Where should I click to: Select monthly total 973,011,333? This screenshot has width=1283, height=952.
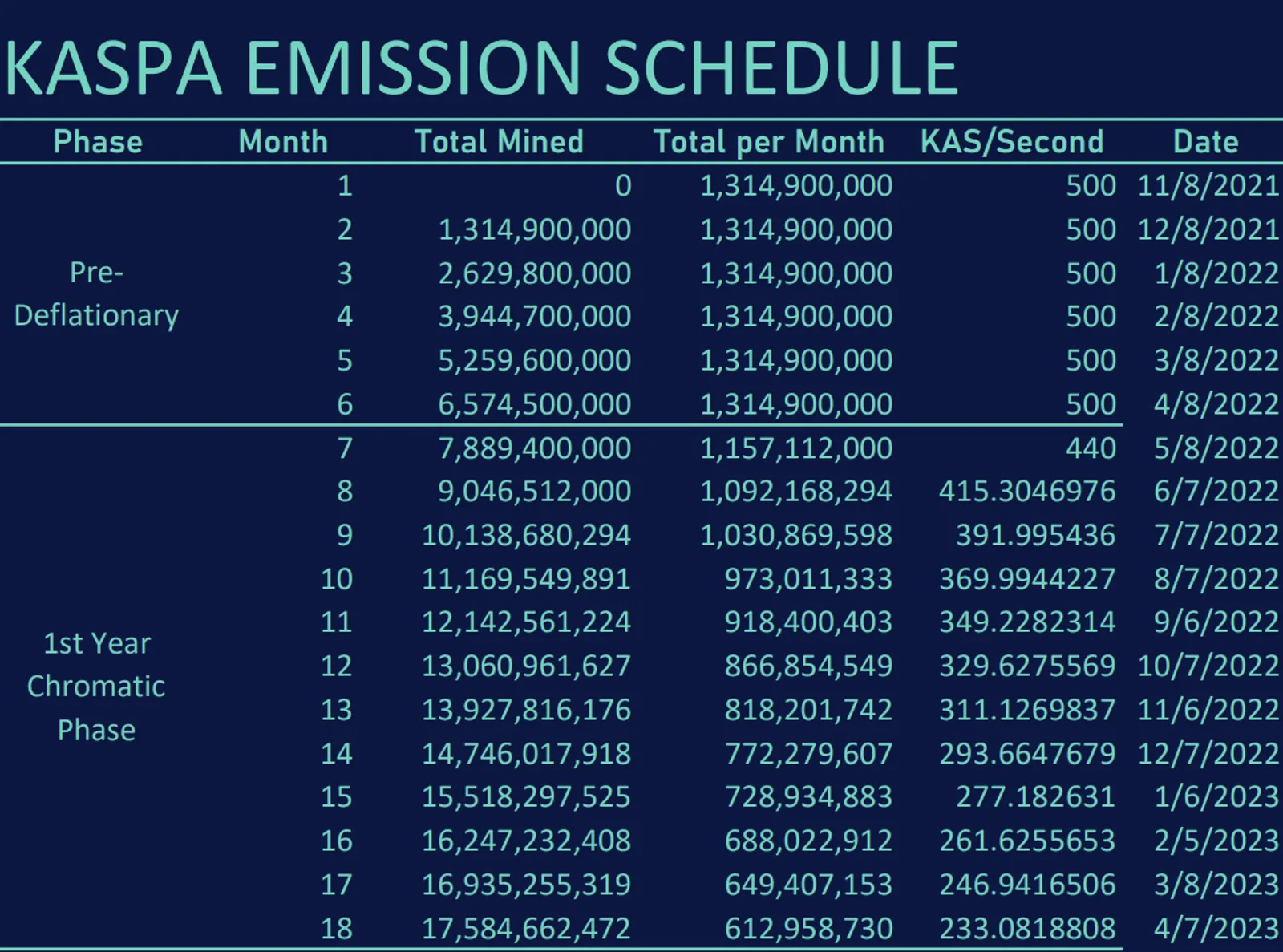coord(808,578)
